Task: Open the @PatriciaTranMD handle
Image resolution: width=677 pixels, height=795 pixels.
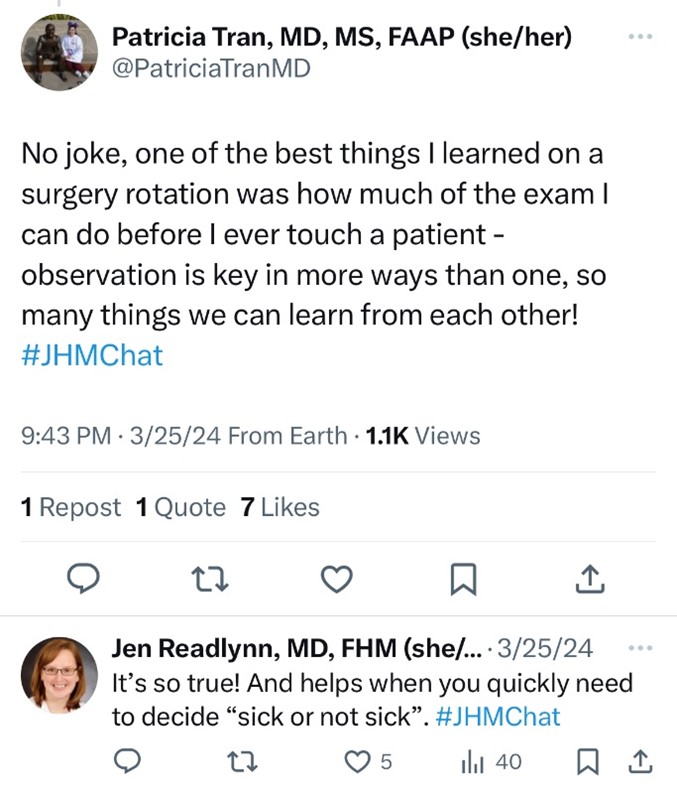Action: [211, 68]
